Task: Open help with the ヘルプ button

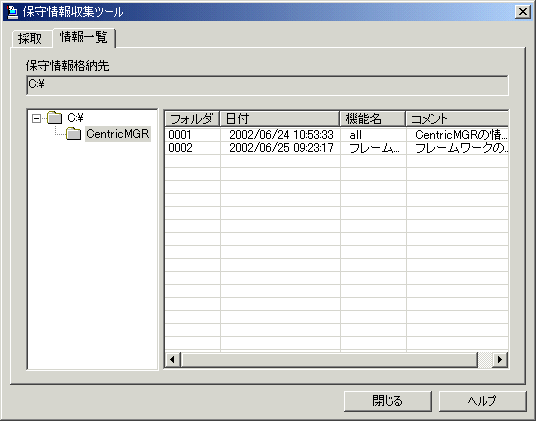Action: click(x=482, y=401)
